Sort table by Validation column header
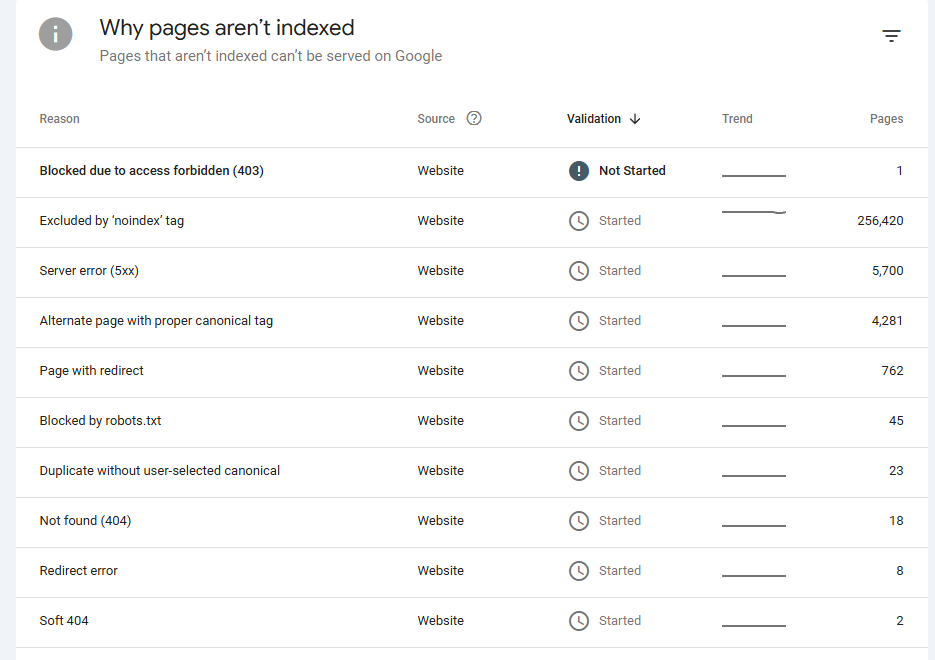The height and width of the screenshot is (660, 935). [594, 119]
